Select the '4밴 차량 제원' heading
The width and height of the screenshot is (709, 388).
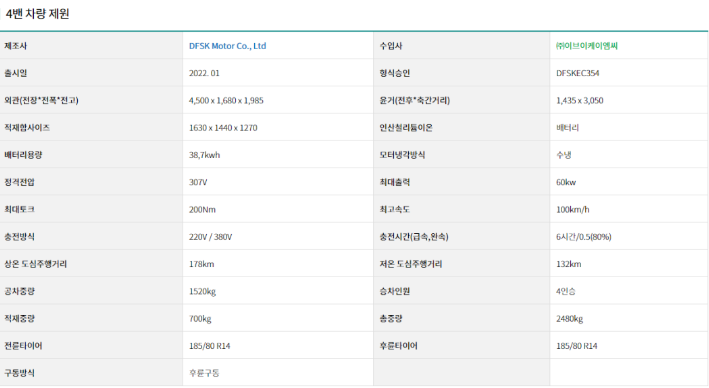tap(38, 14)
